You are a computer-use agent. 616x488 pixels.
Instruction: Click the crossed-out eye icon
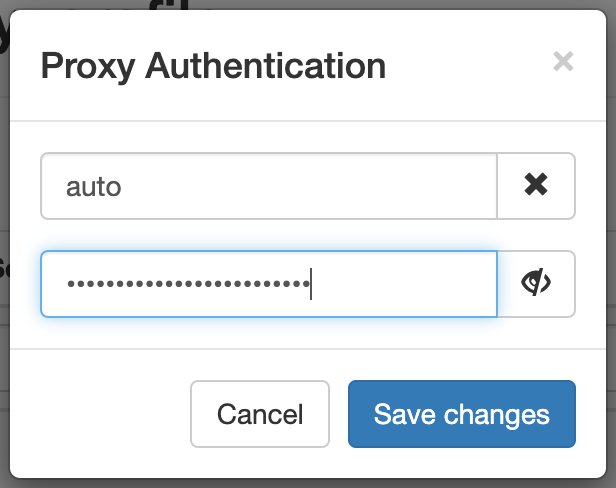tap(536, 284)
